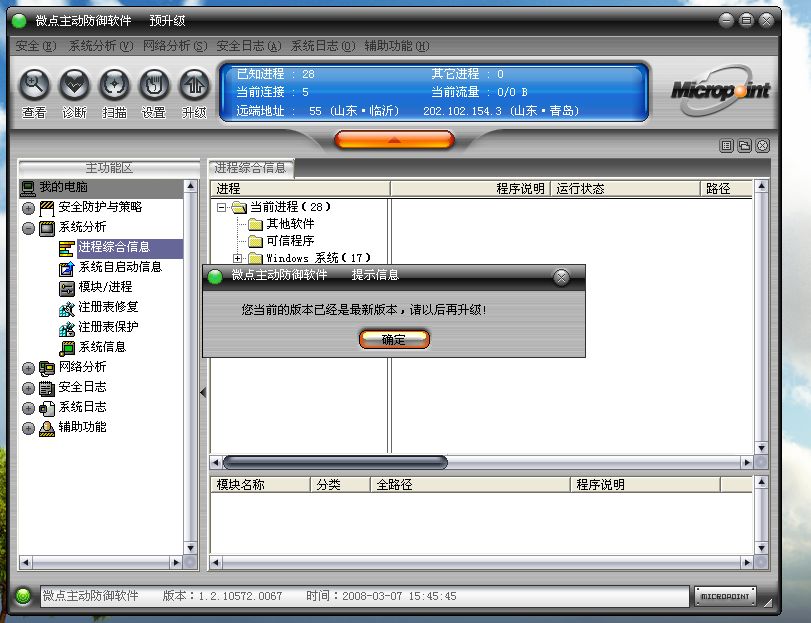Click the green status orb in status bar
This screenshot has width=811, height=623.
23,596
